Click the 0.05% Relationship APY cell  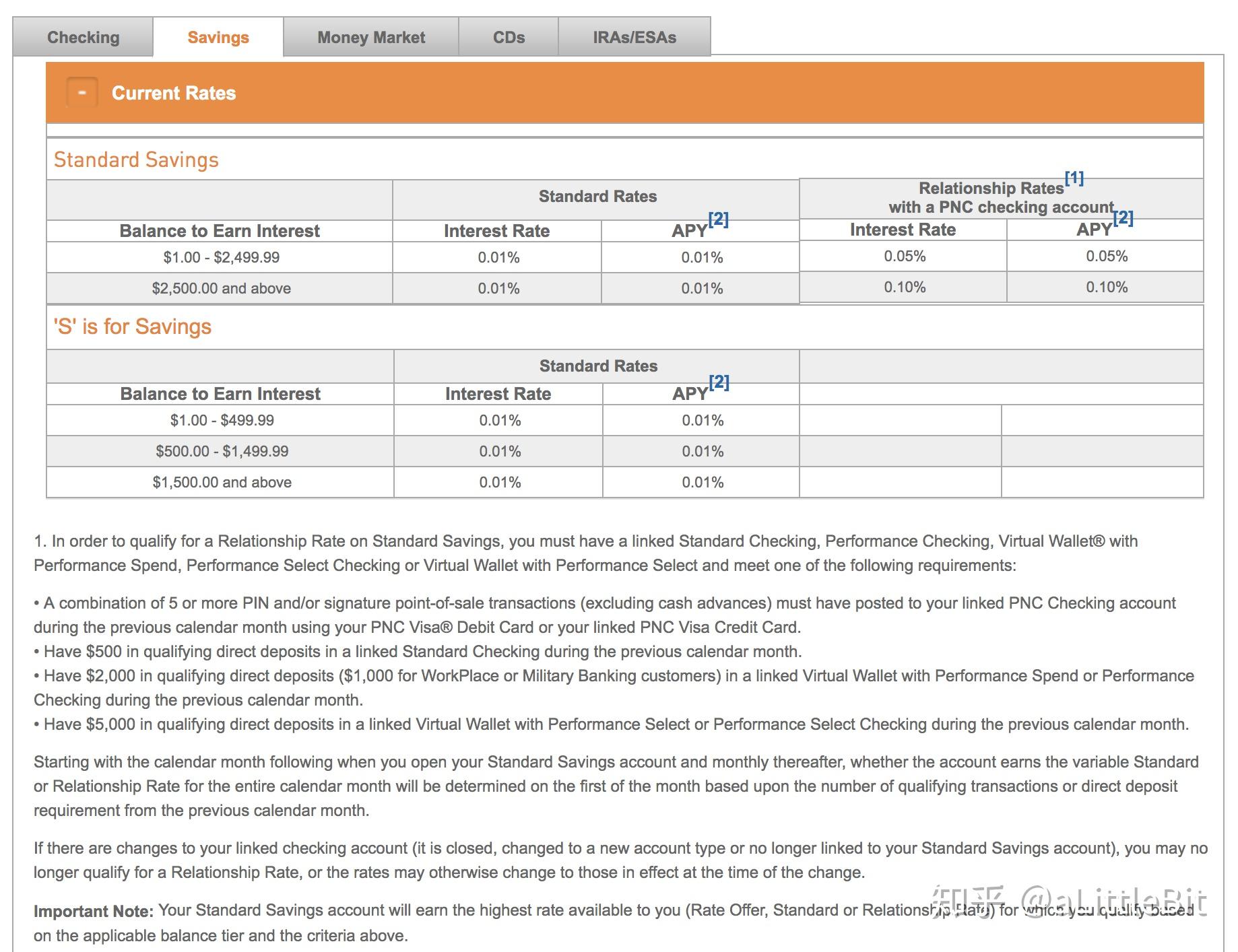(1106, 256)
